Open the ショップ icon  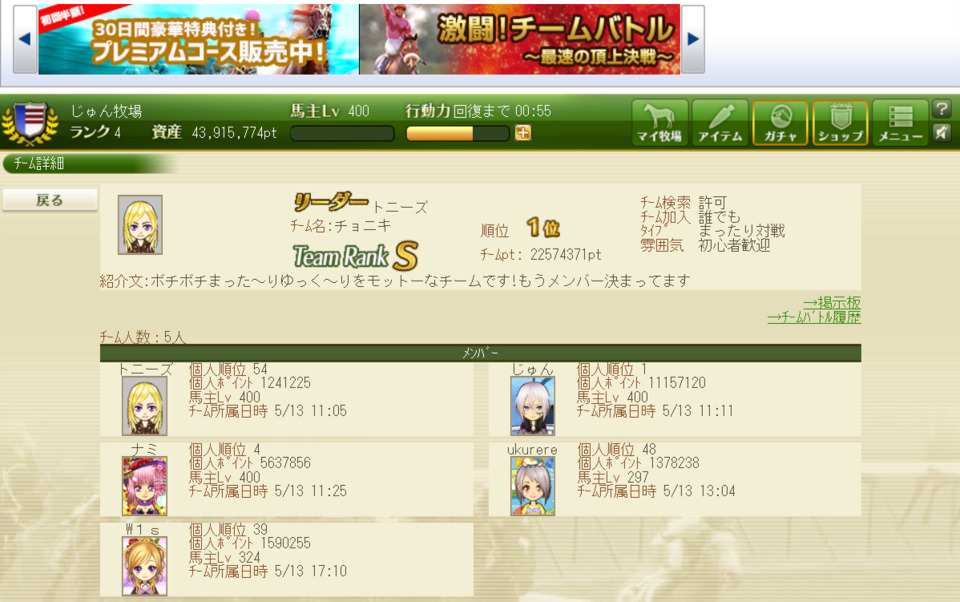841,122
